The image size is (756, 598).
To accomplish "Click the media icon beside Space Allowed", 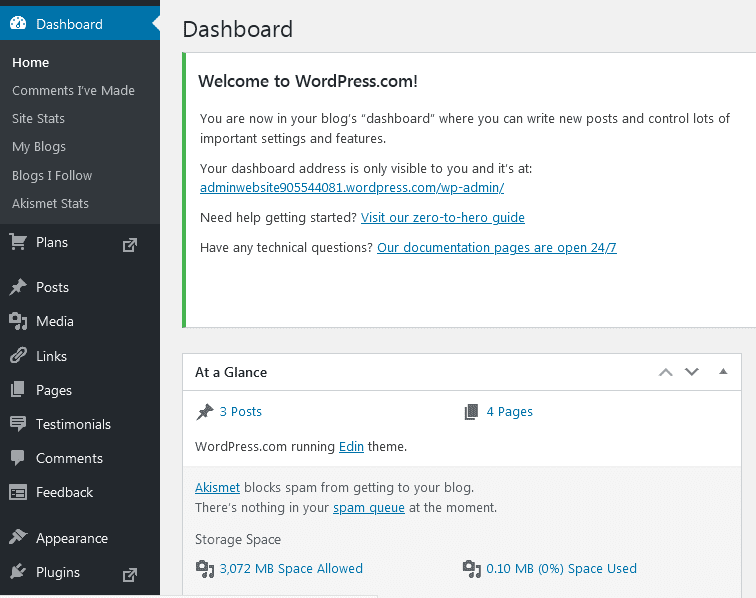I will pyautogui.click(x=204, y=569).
